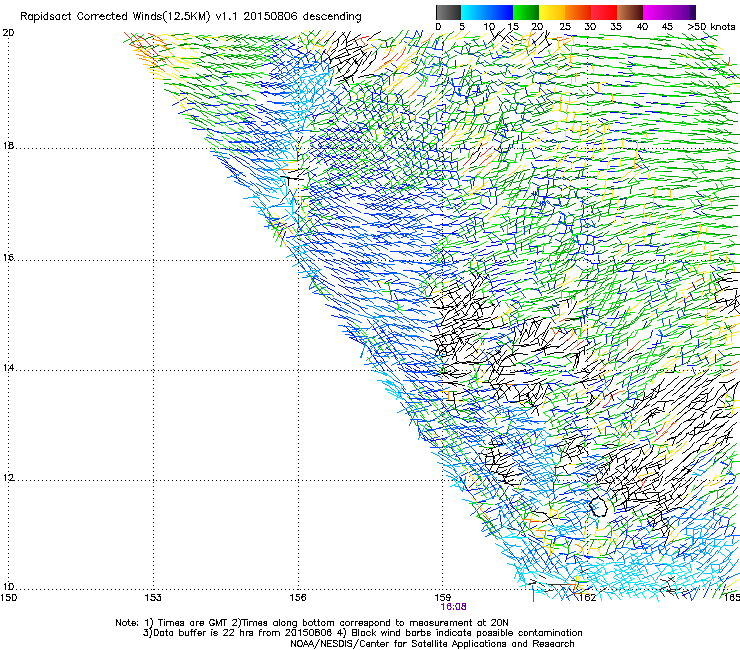Click the latitude label 18
The image size is (740, 650).
(x=8, y=145)
